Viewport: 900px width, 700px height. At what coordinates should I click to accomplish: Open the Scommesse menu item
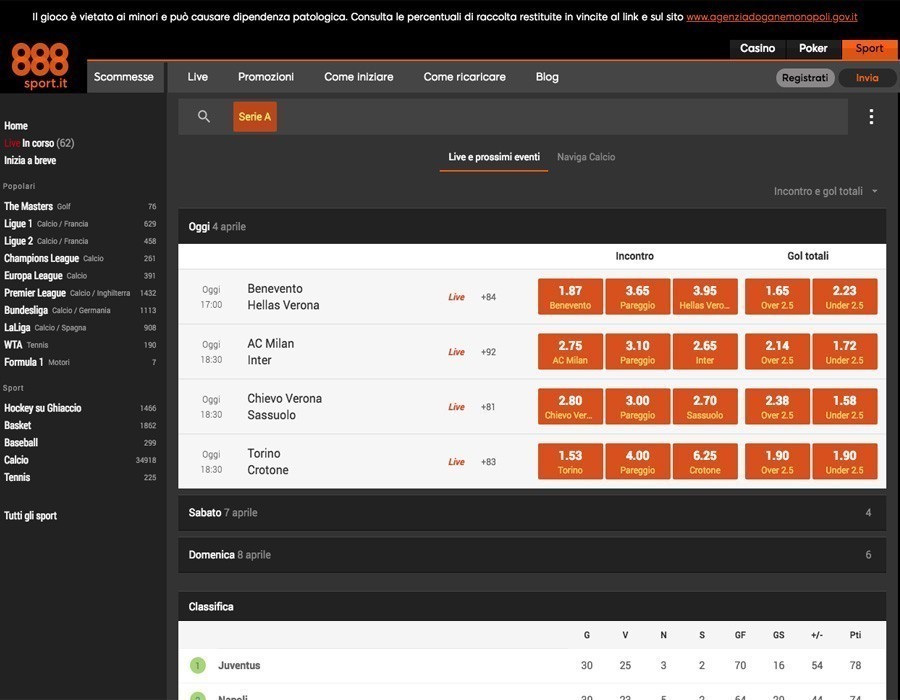pos(124,77)
